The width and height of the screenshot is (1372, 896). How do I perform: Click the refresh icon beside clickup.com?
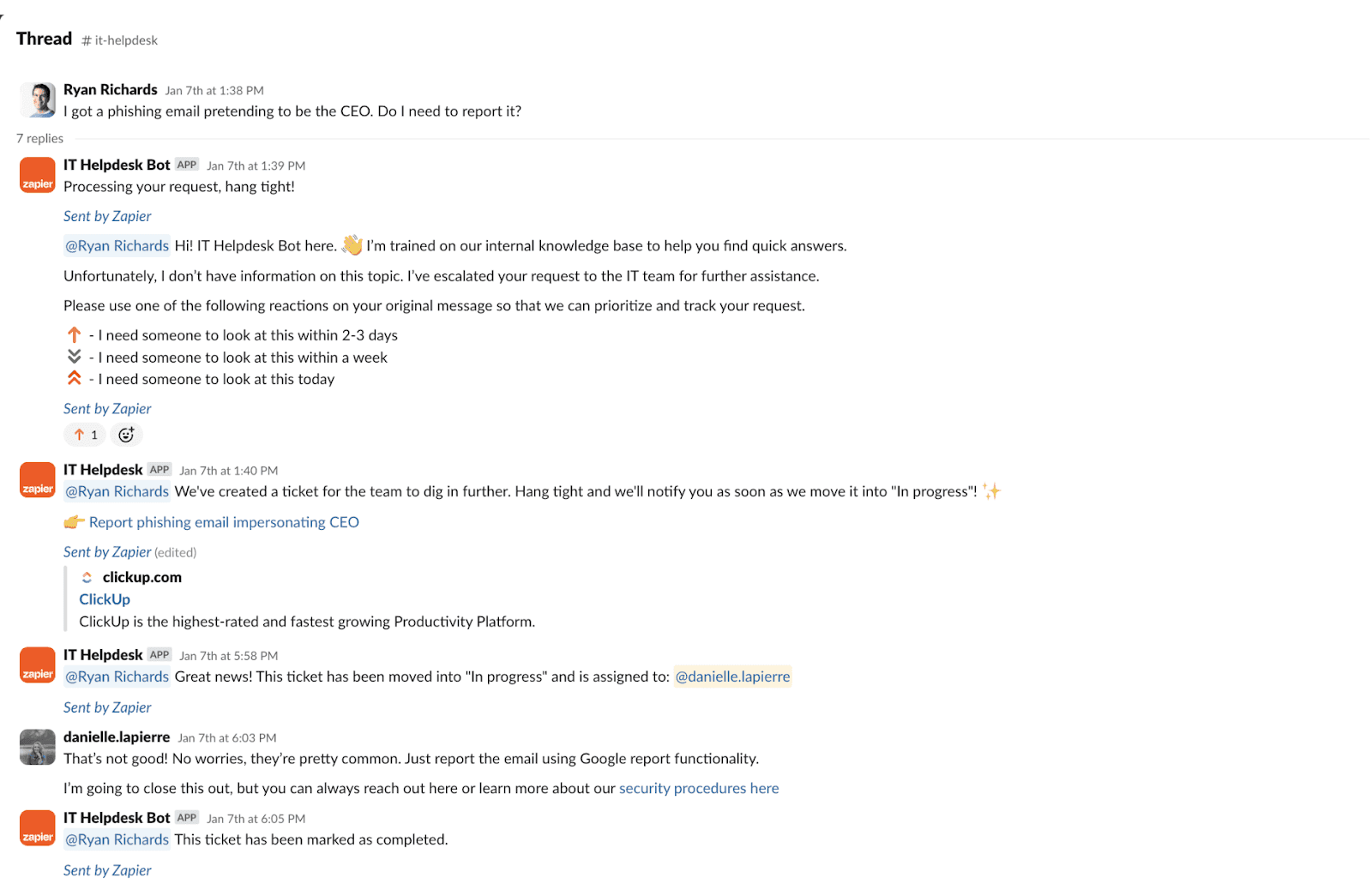pyautogui.click(x=87, y=577)
